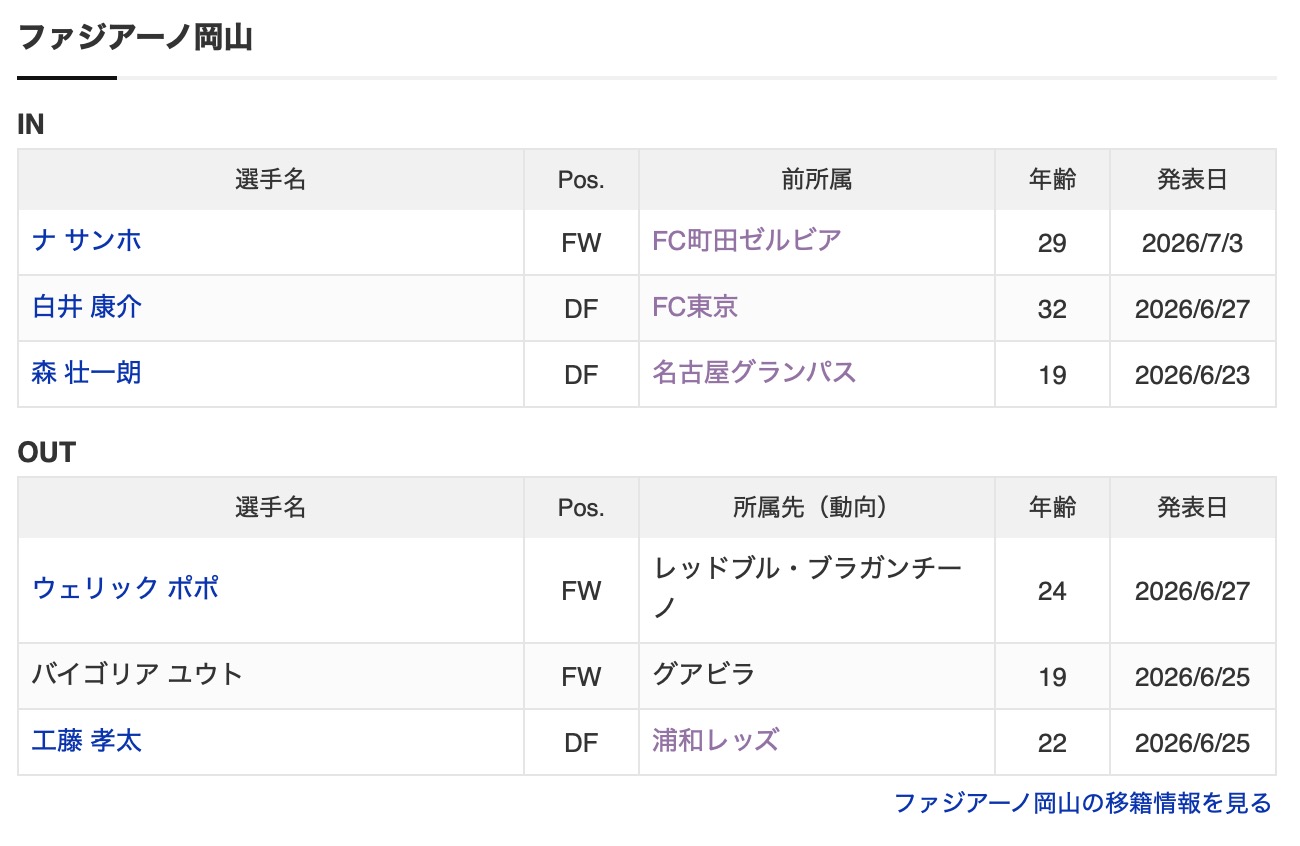The image size is (1300, 846).
Task: Click the 選手名 header in IN table
Action: pos(271,180)
